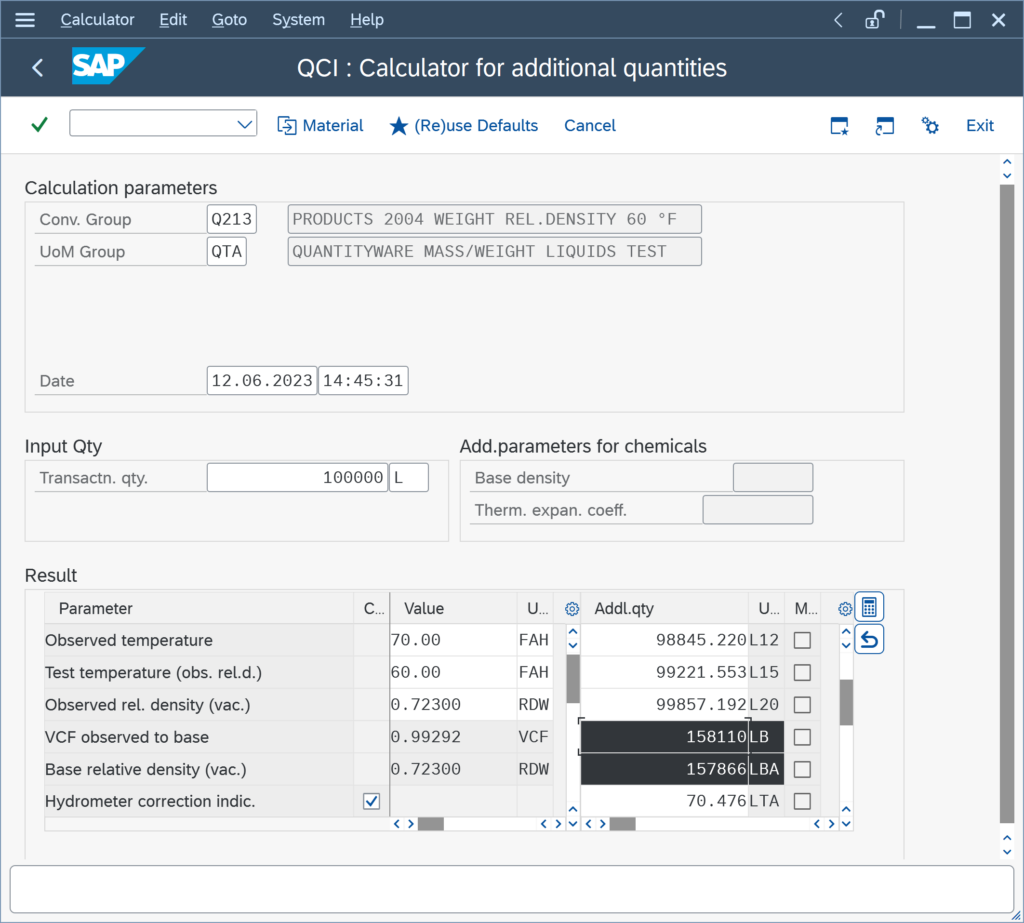Click the Material button
Screen dimensions: 1024x923
click(x=320, y=125)
